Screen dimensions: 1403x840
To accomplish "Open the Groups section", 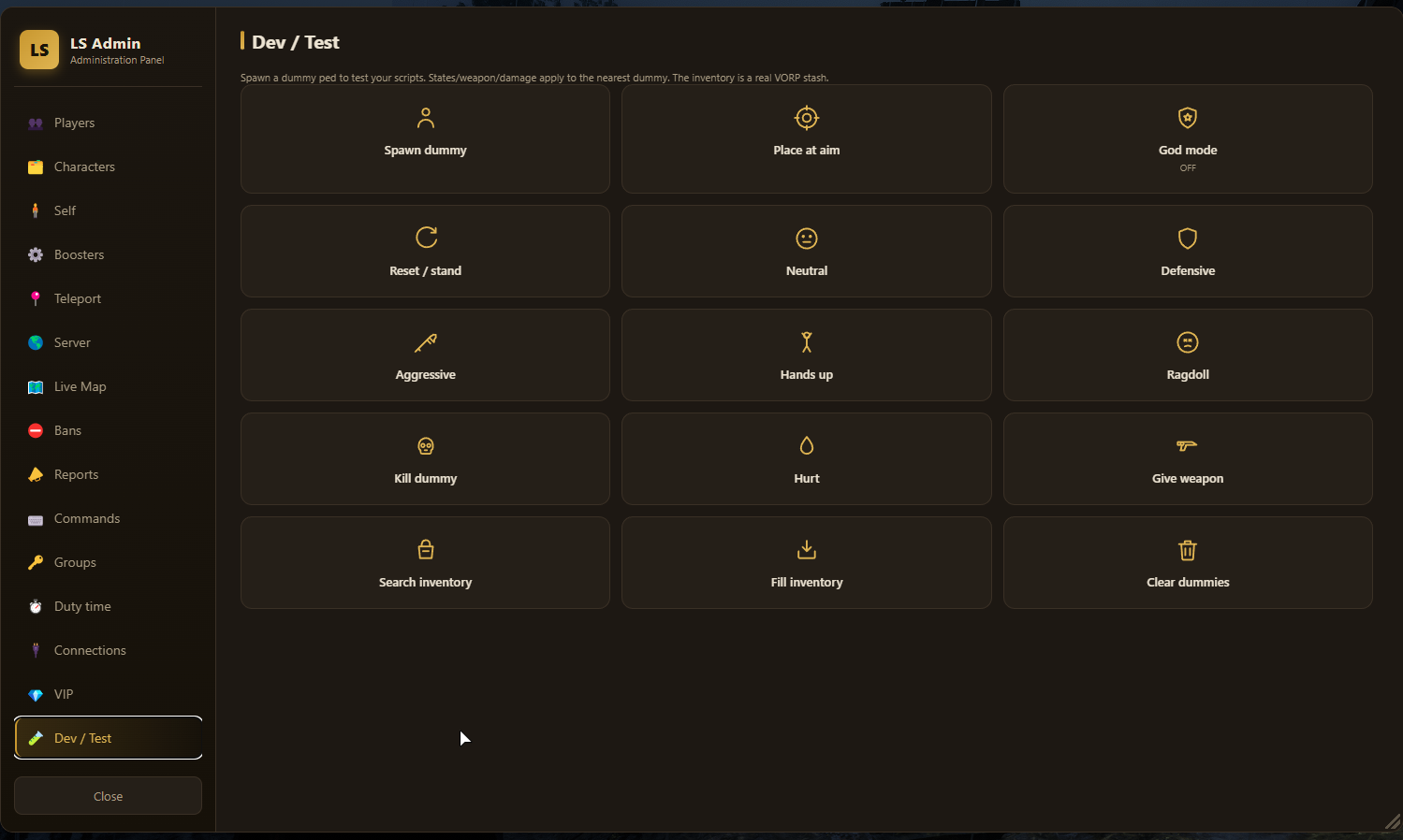I will (108, 562).
